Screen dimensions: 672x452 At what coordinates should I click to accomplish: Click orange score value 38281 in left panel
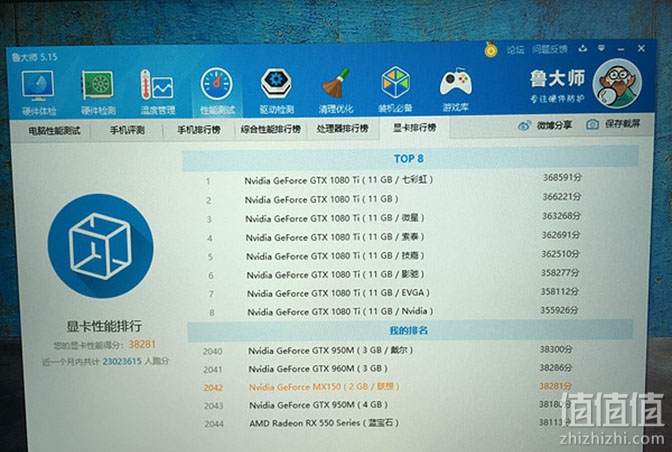tap(142, 344)
